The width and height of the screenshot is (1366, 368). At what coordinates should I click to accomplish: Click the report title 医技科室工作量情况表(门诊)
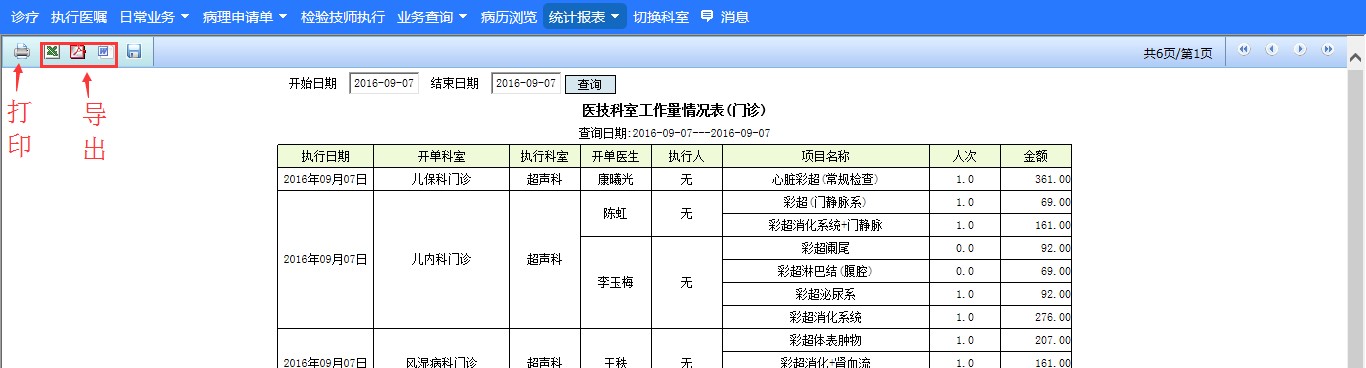674,110
